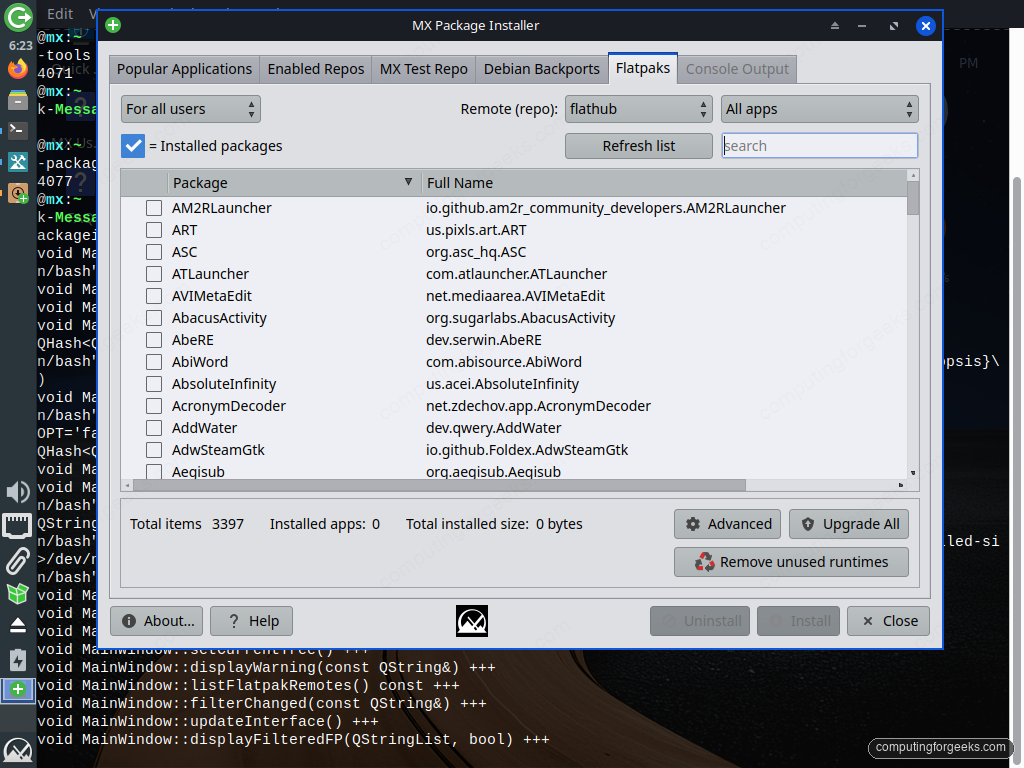Open Firefox from the side panel

point(18,69)
